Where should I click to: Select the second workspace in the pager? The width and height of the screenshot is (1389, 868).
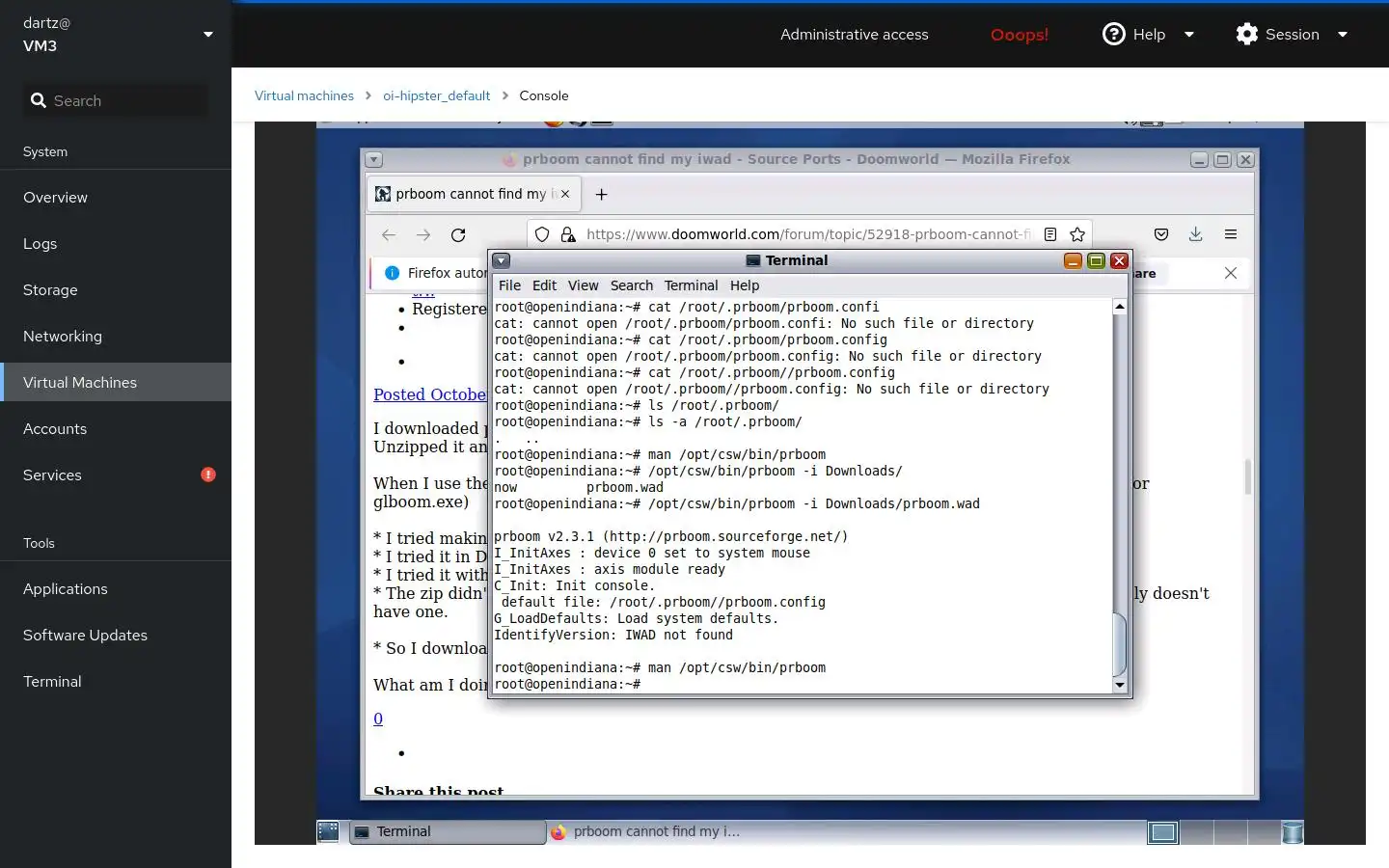pos(1196,831)
